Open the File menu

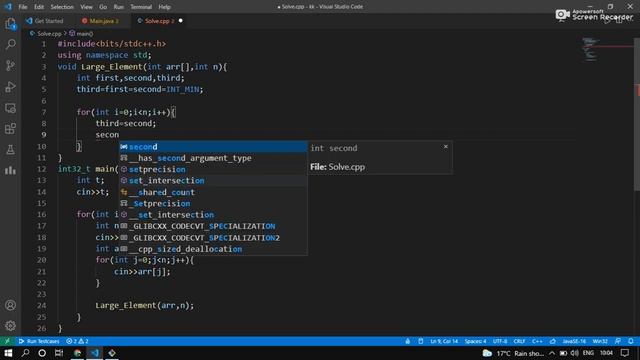tap(23, 7)
